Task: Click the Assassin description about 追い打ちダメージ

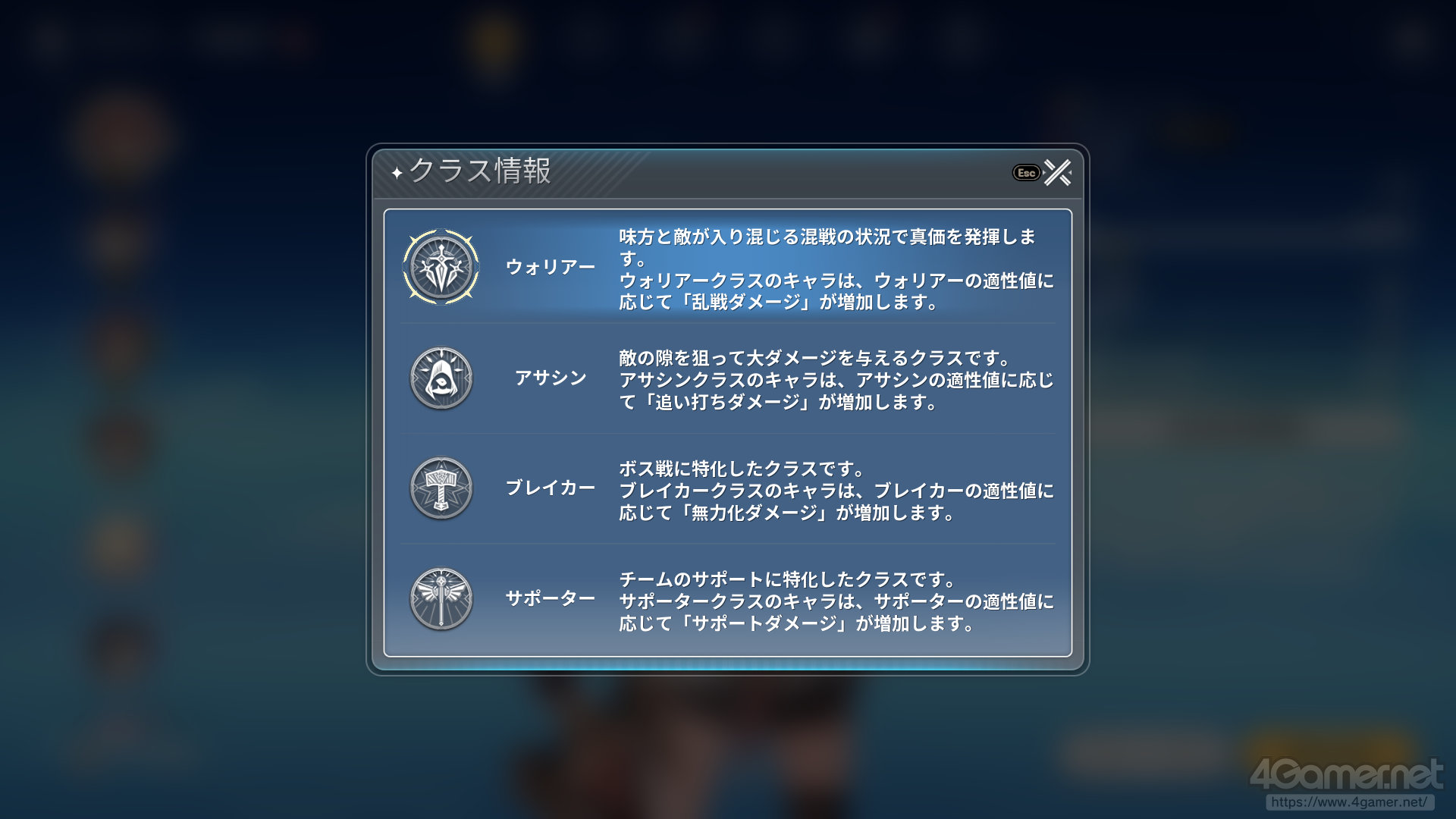Action: (836, 380)
